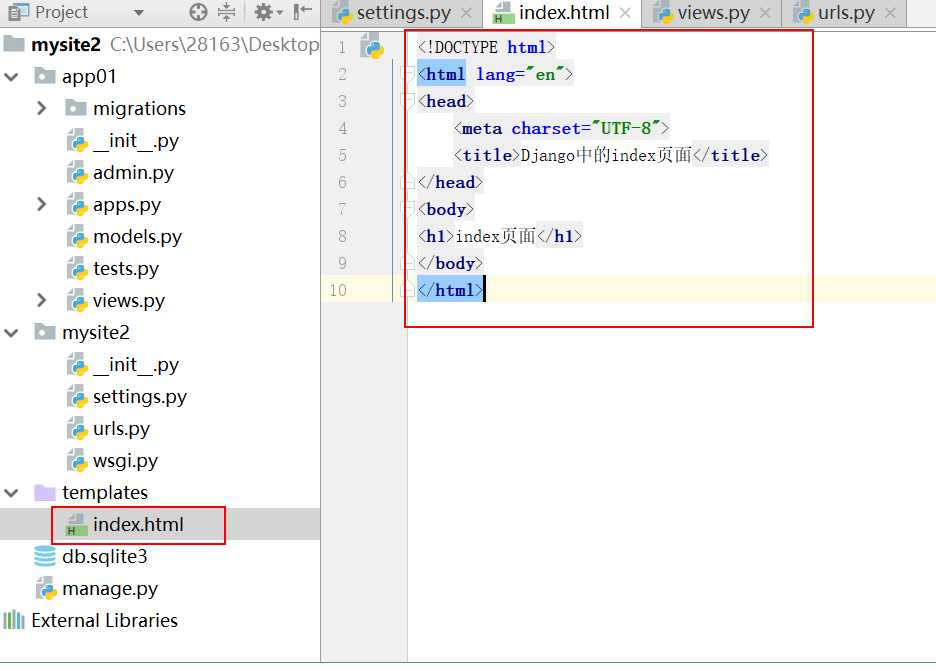Expand the migrations folder
Screen dimensions: 936x671
click(41, 108)
